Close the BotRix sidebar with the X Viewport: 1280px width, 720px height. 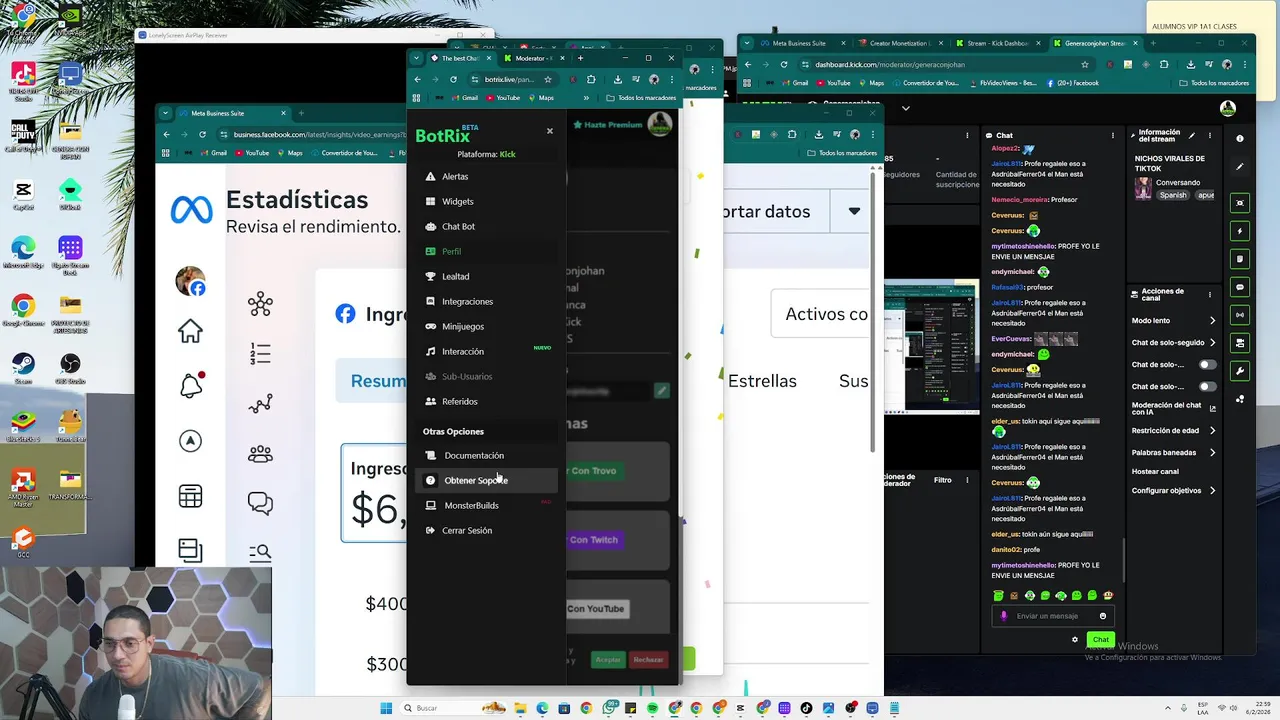[549, 131]
